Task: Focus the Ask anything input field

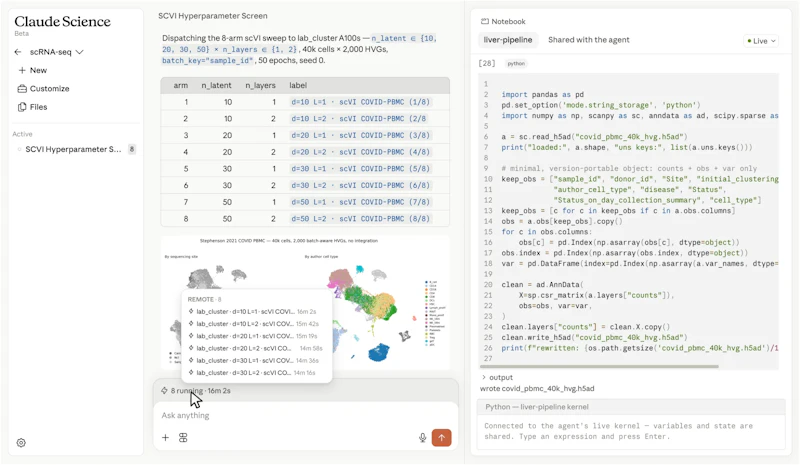Action: 305,415
